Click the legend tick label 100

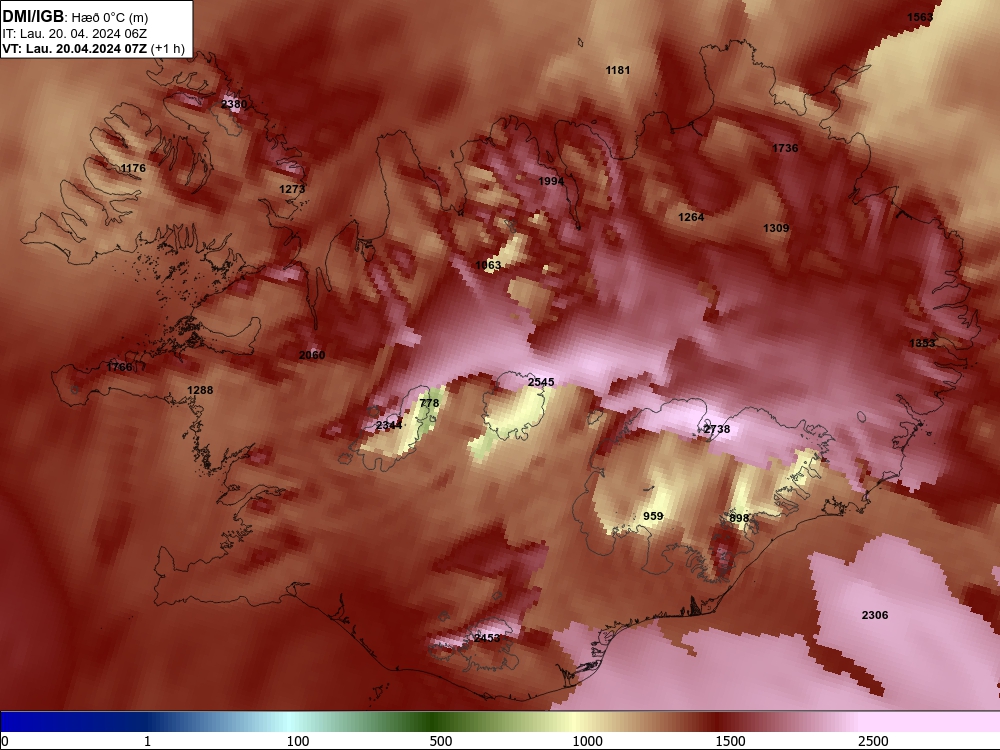298,741
